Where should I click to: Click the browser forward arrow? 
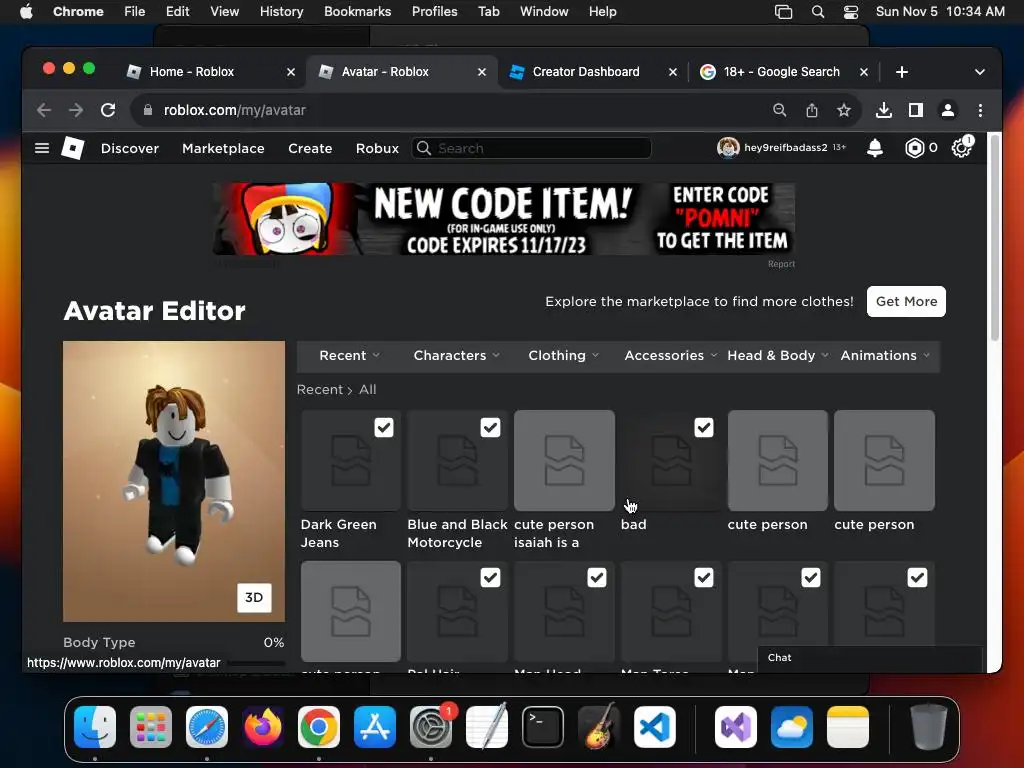pyautogui.click(x=76, y=110)
